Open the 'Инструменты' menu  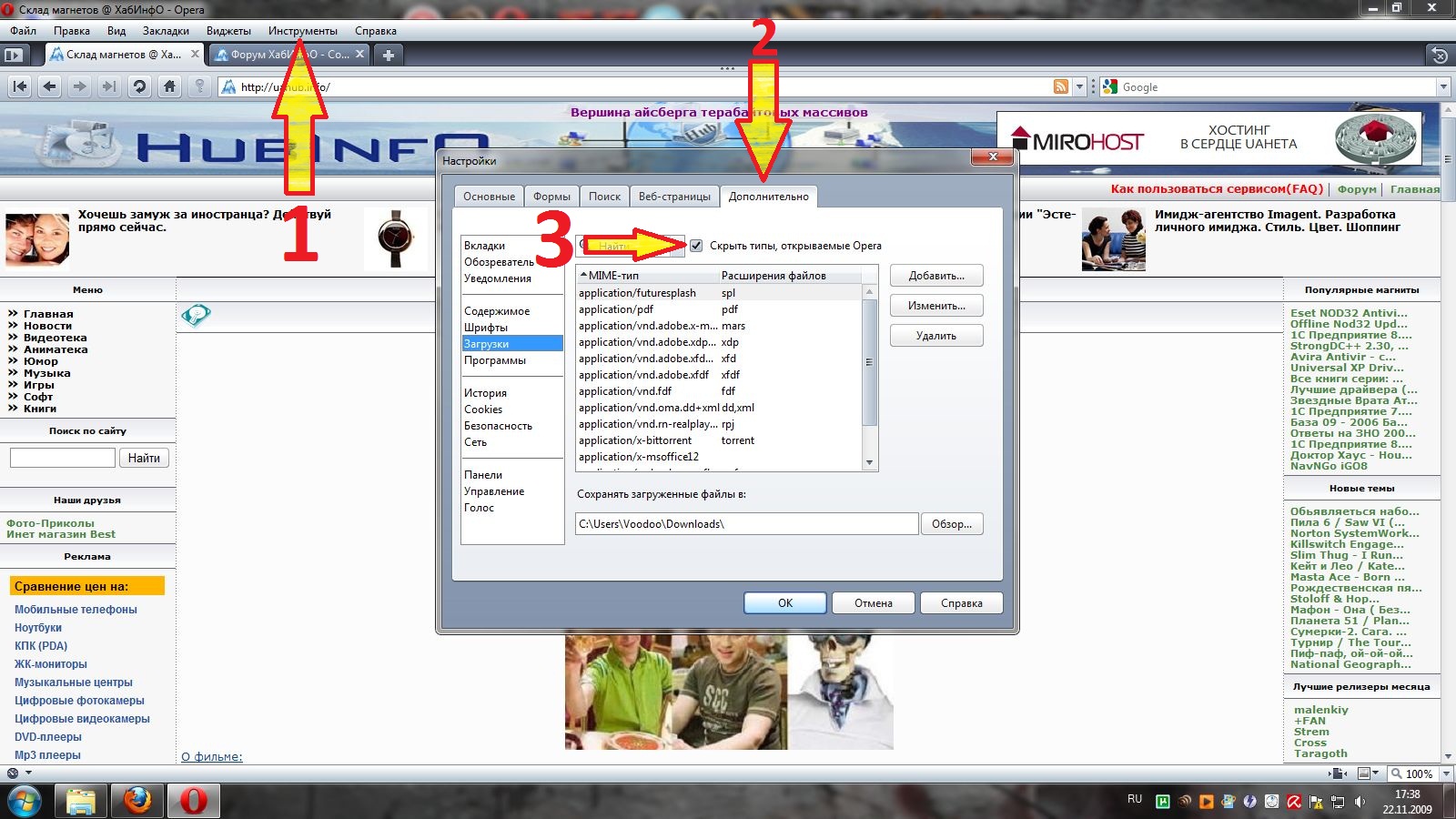[302, 31]
